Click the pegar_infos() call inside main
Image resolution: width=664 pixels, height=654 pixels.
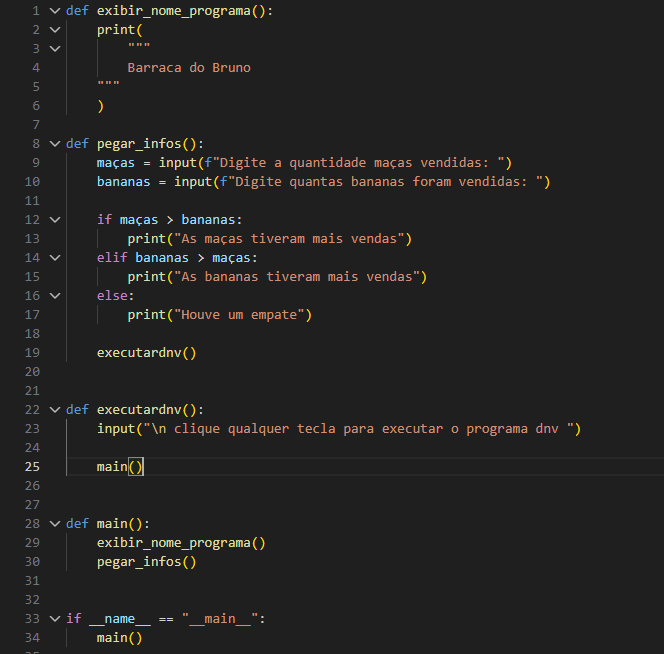pos(146,562)
